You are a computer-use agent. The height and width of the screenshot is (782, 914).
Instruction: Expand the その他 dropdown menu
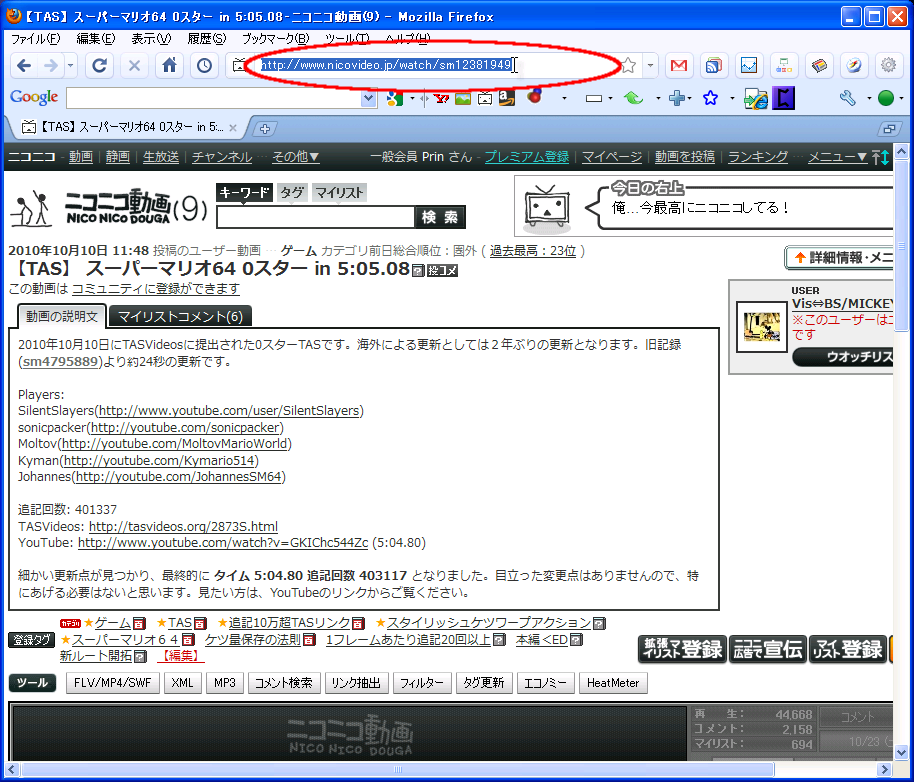click(295, 157)
